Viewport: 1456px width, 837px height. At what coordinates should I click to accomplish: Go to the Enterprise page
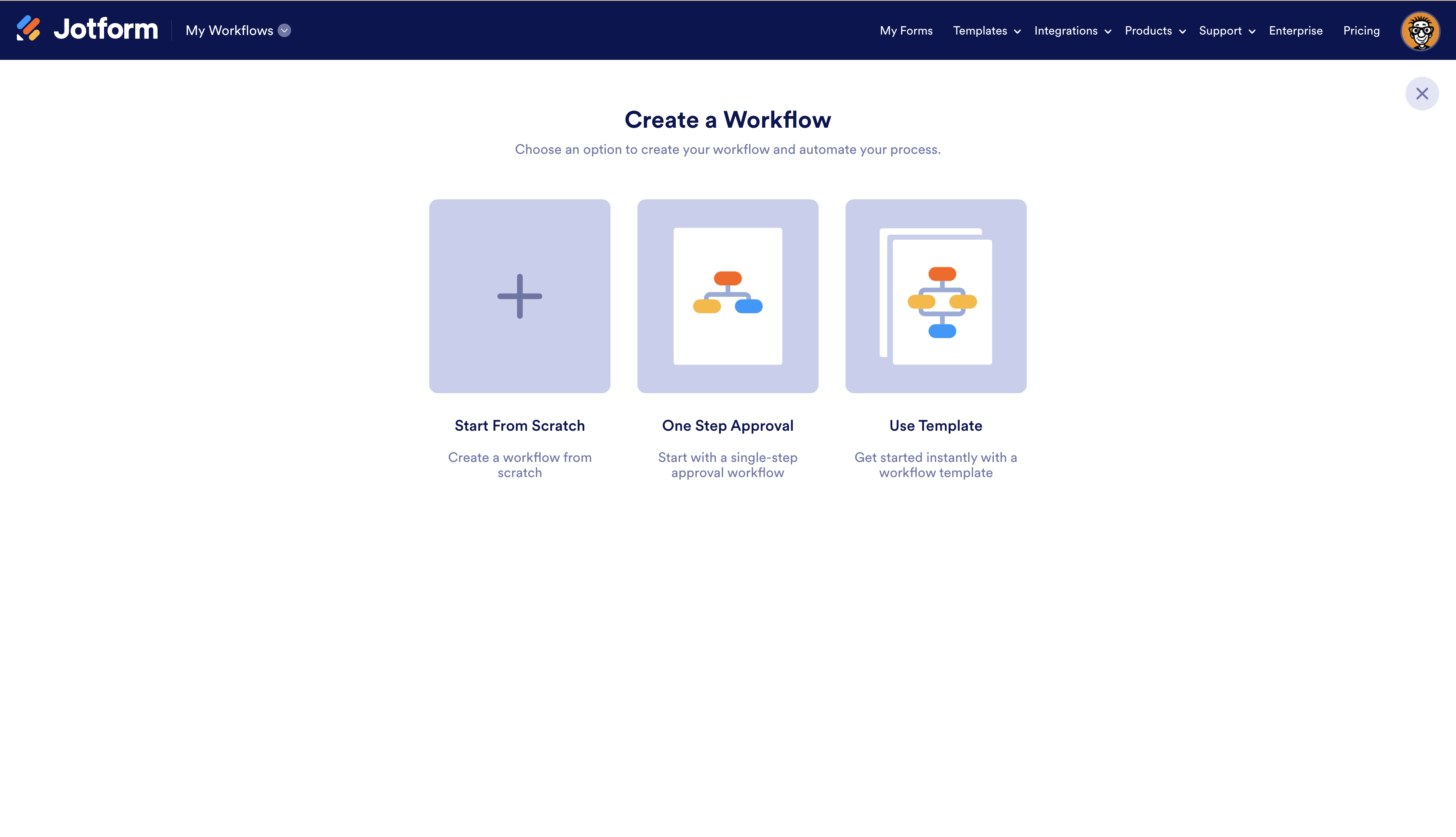coord(1295,30)
